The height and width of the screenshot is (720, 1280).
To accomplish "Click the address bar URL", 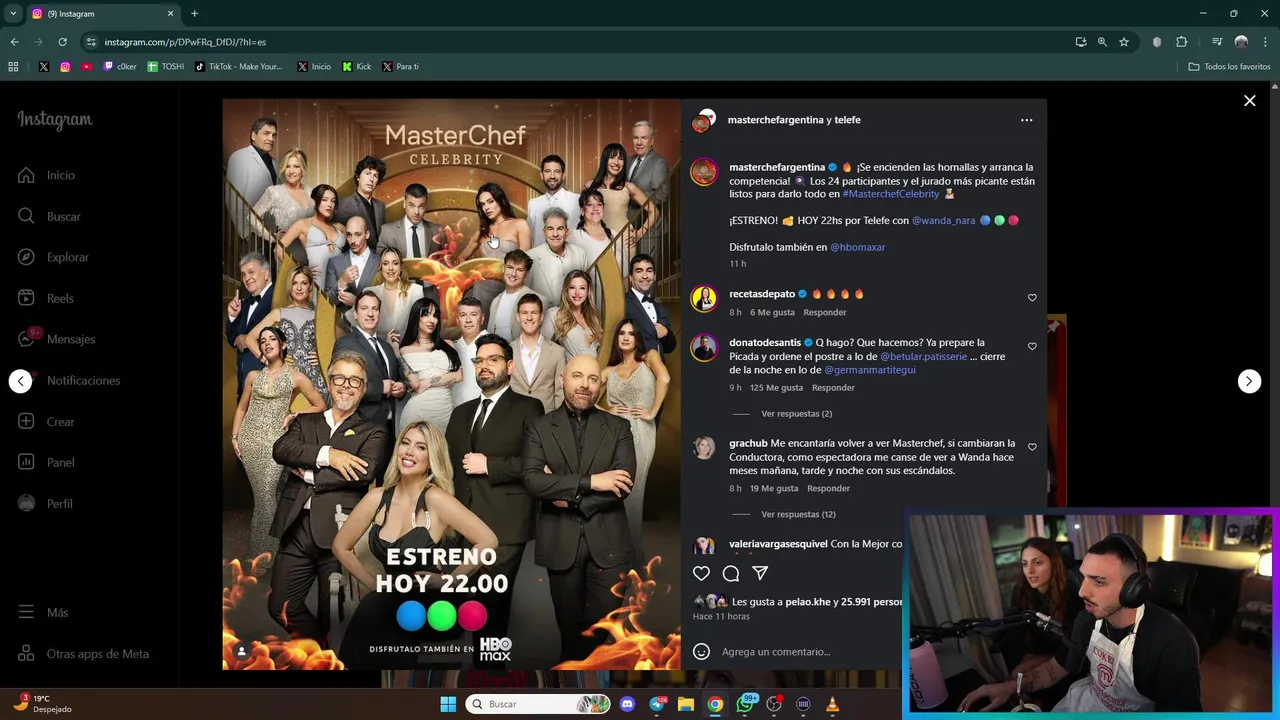I will point(185,42).
